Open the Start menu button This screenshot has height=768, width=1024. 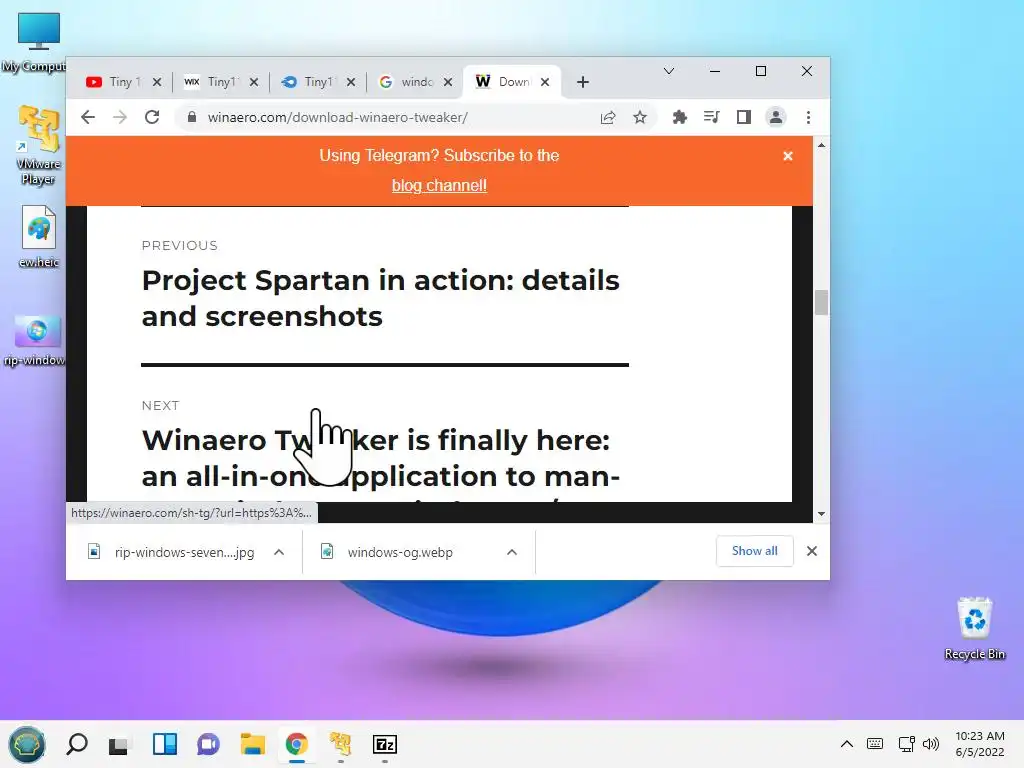27,744
